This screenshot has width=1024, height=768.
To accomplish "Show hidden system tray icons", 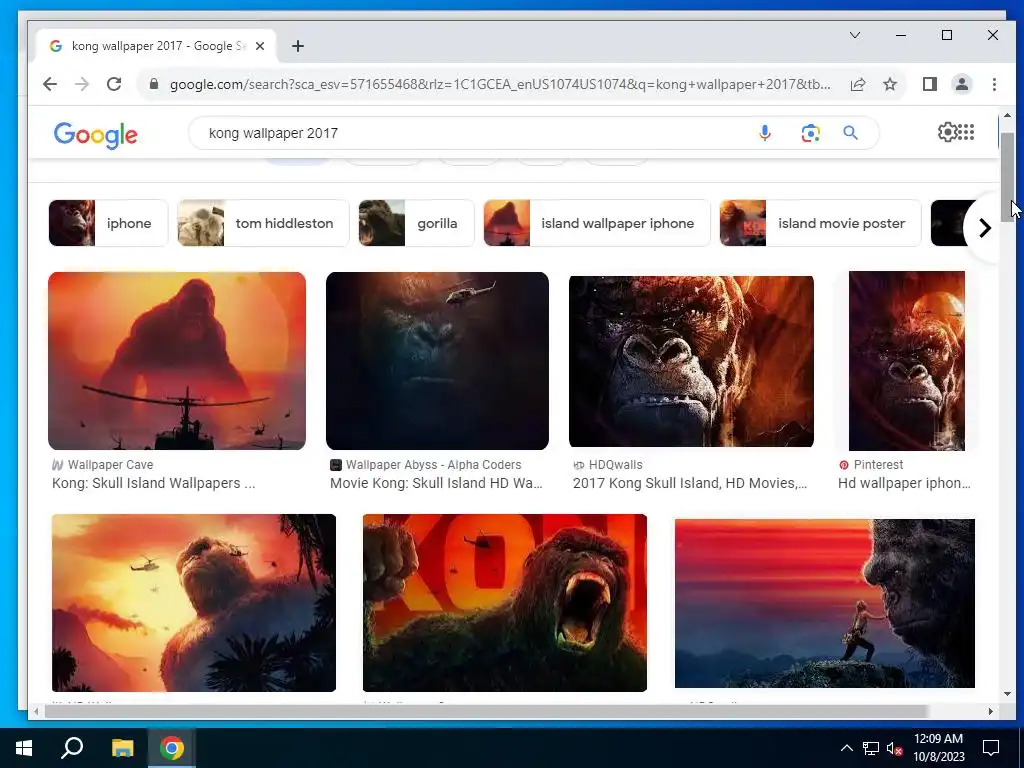I will click(846, 748).
